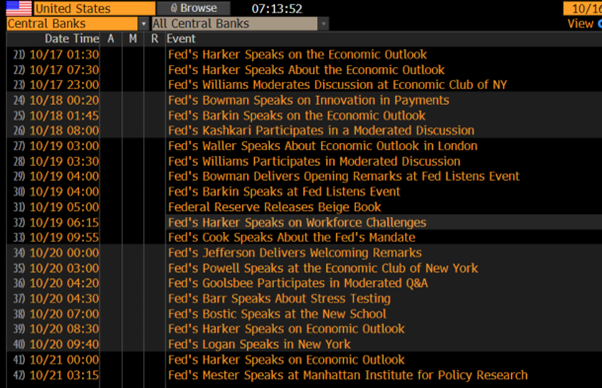Image resolution: width=602 pixels, height=388 pixels.
Task: Sort by the Date Time column header
Action: pos(72,39)
